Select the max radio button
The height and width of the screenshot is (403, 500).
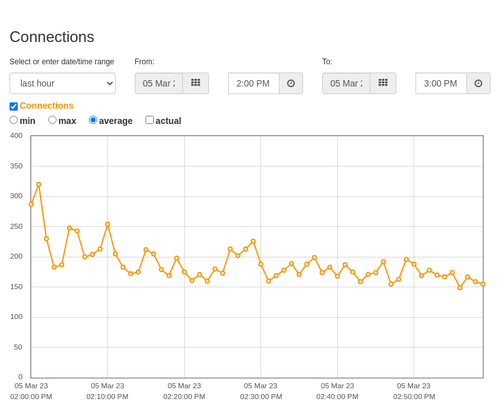click(52, 120)
